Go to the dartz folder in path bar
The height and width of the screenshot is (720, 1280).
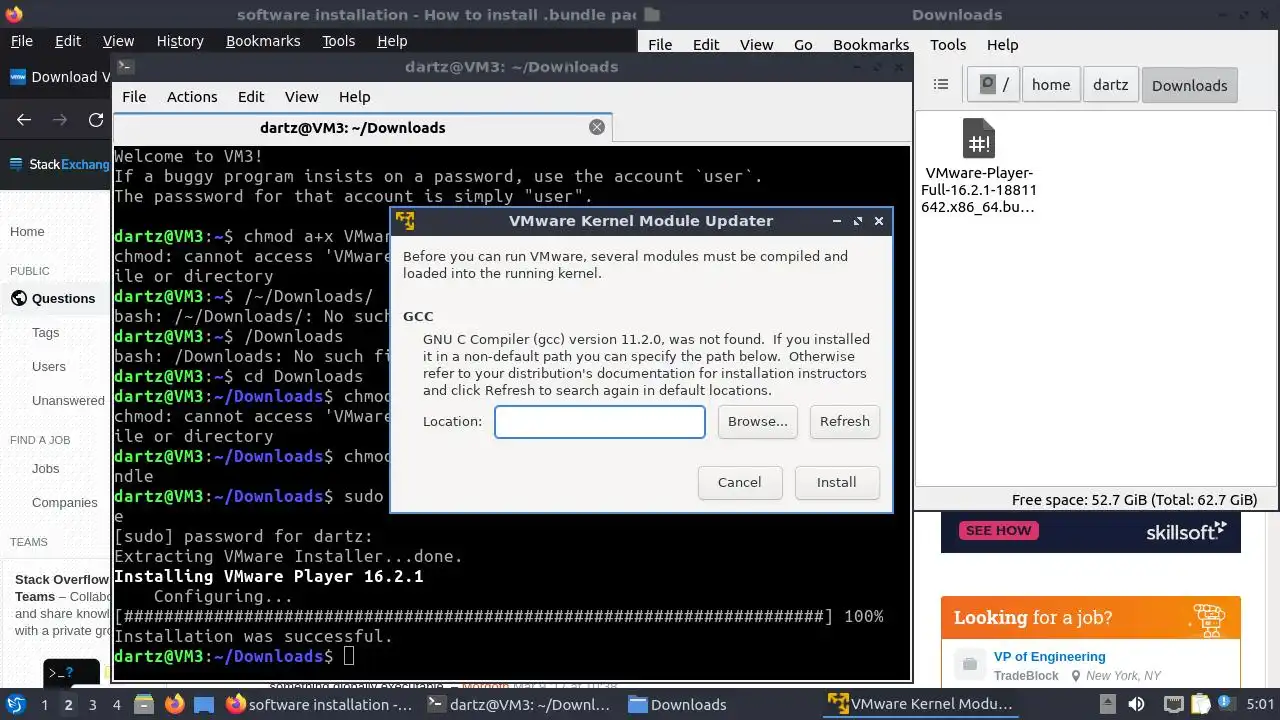(1110, 85)
